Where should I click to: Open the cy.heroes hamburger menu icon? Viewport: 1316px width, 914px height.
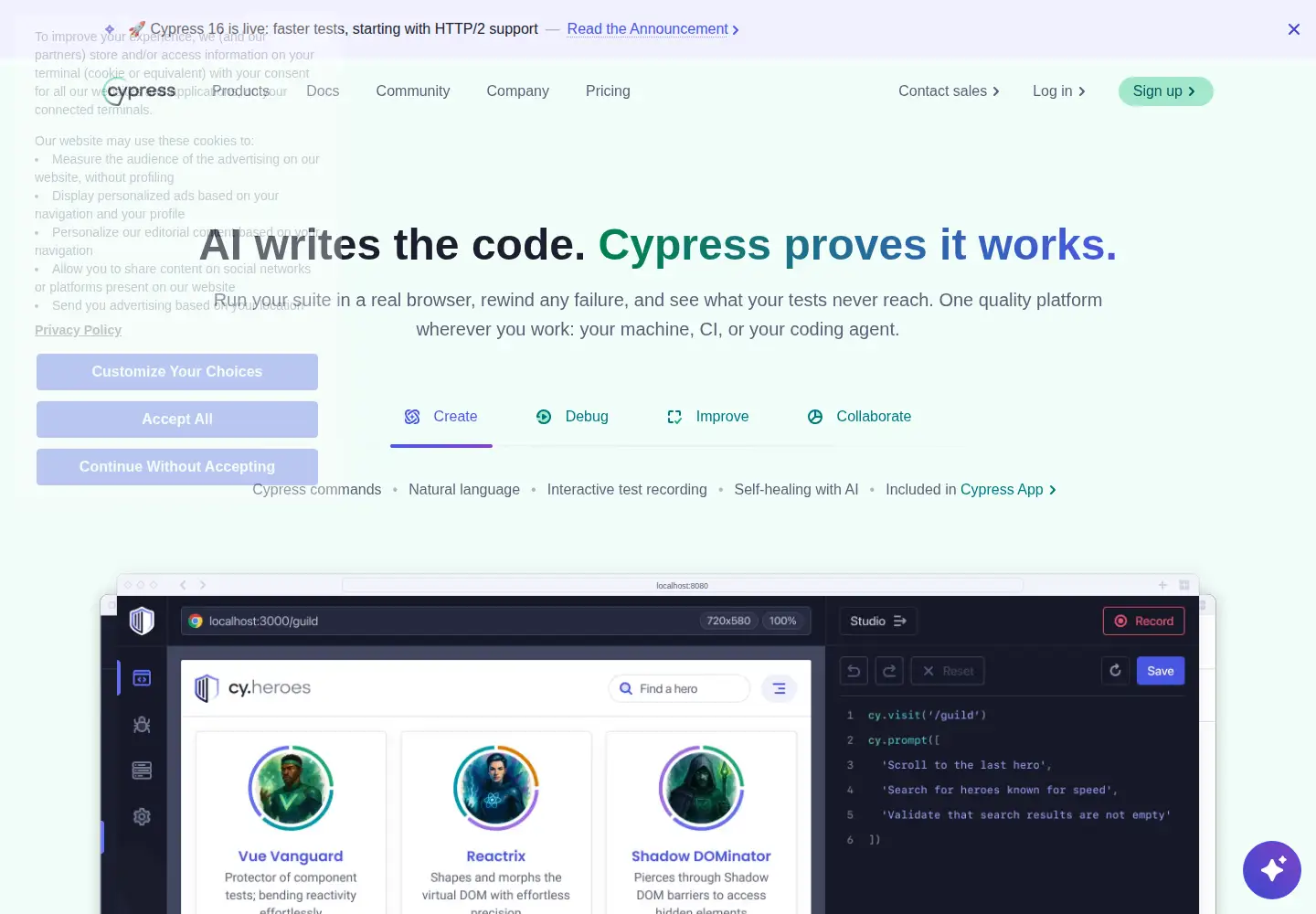pyautogui.click(x=780, y=689)
